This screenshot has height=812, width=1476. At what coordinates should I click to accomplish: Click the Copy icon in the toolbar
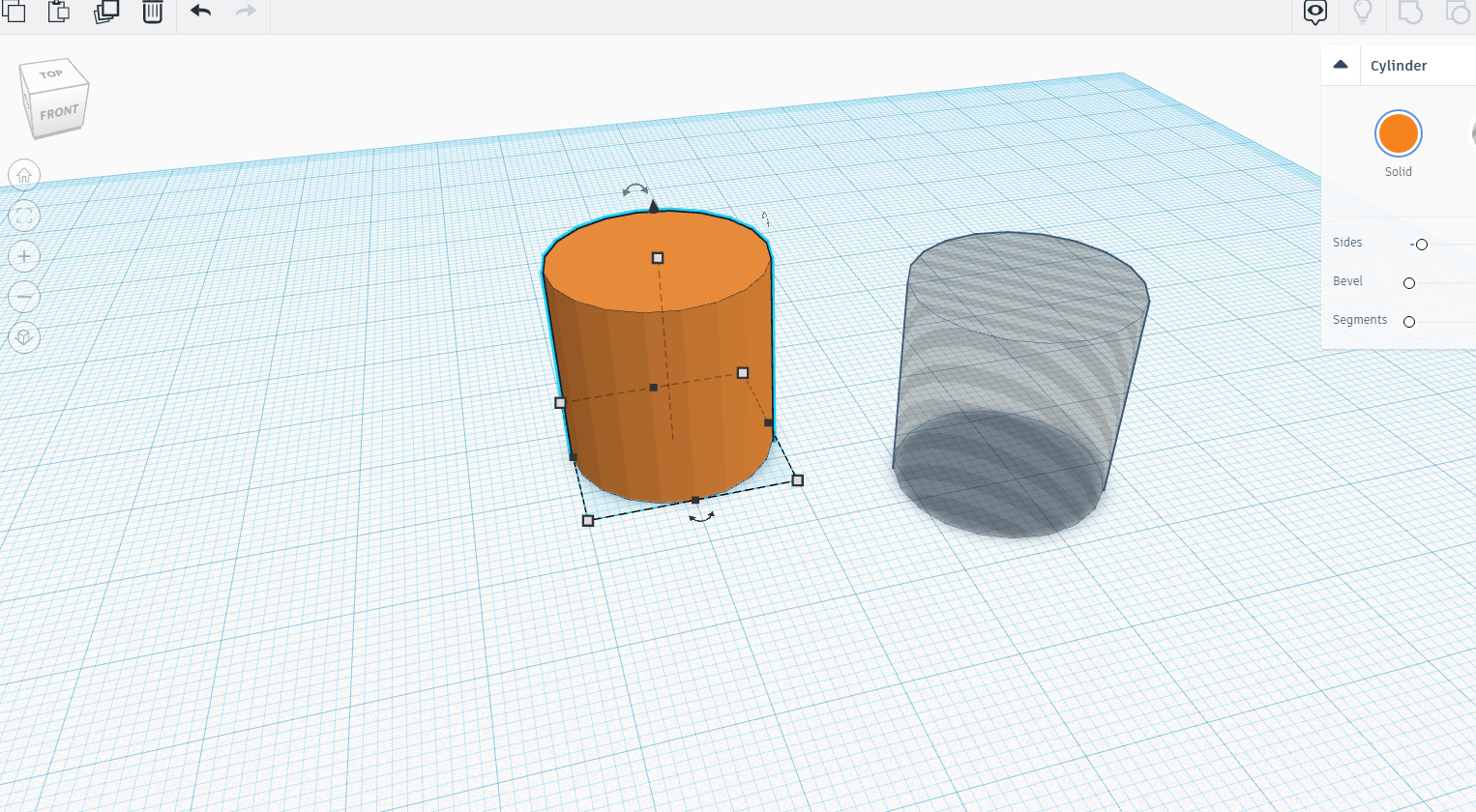click(14, 14)
